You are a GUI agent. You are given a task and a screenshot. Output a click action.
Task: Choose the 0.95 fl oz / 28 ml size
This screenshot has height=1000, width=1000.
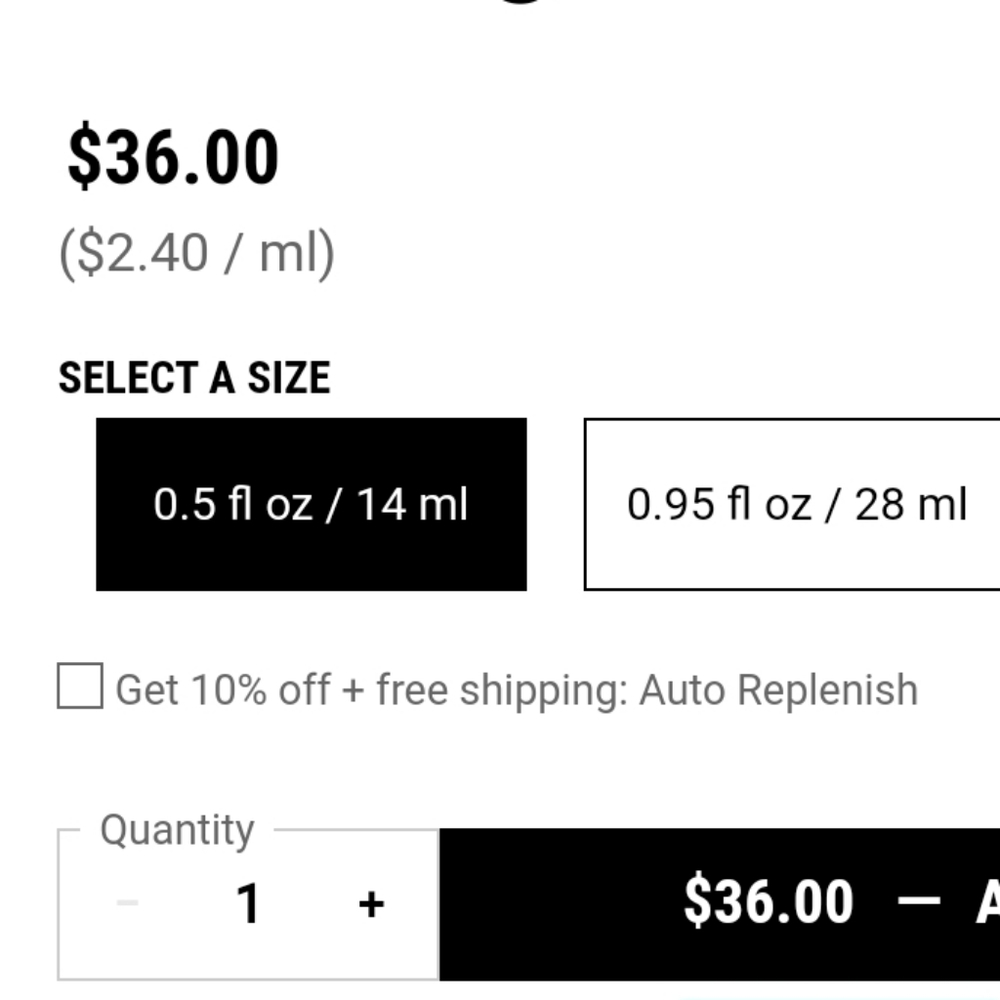pos(795,504)
